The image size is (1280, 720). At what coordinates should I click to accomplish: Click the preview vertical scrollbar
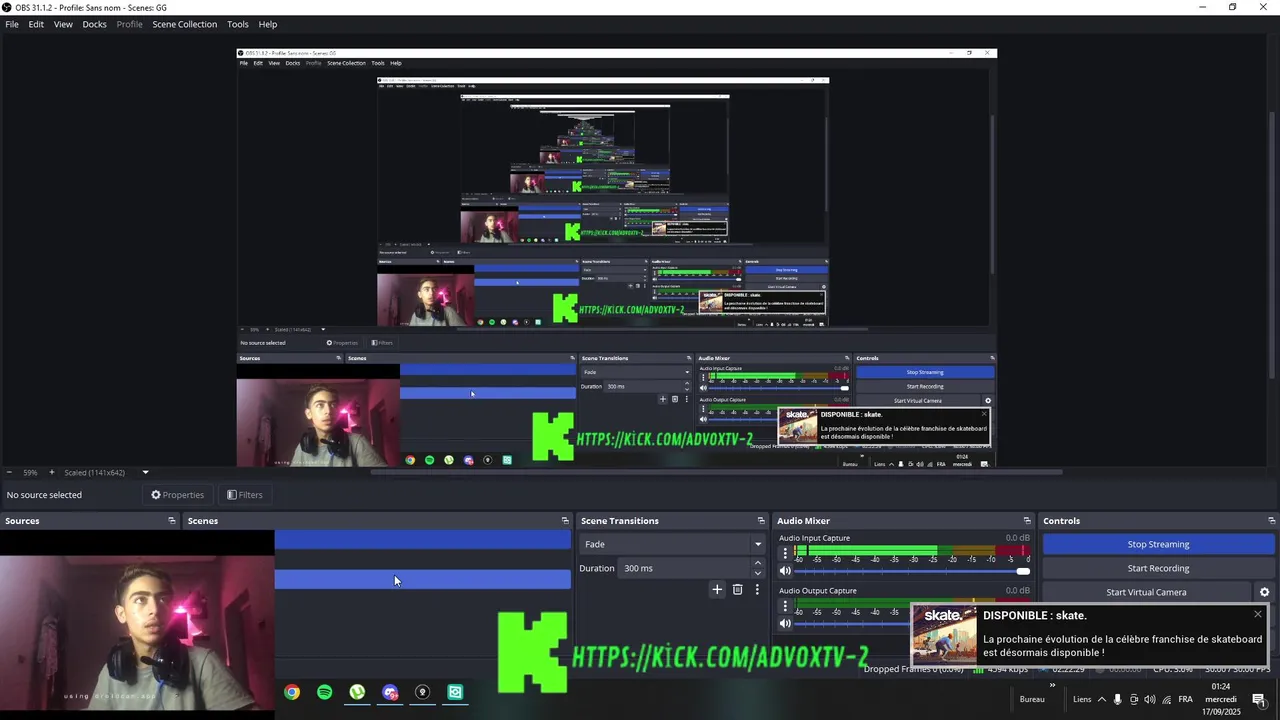[x=1274, y=245]
